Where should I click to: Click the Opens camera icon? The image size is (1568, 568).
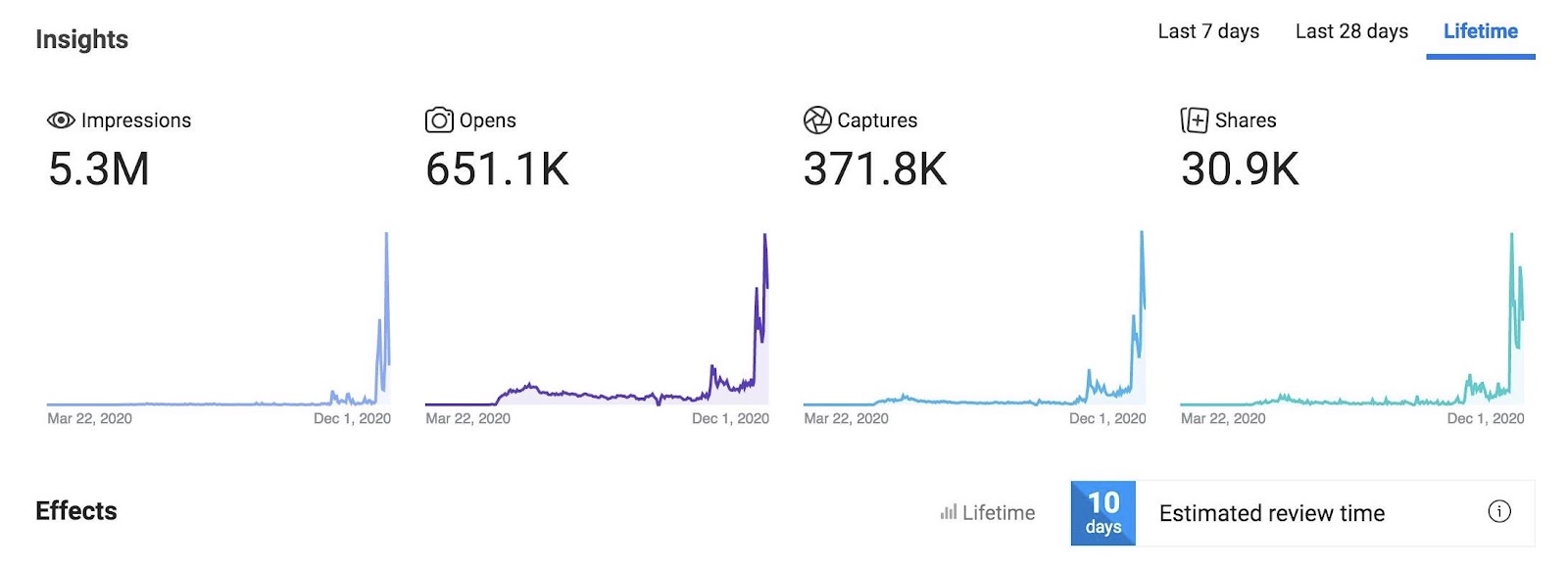[x=439, y=120]
